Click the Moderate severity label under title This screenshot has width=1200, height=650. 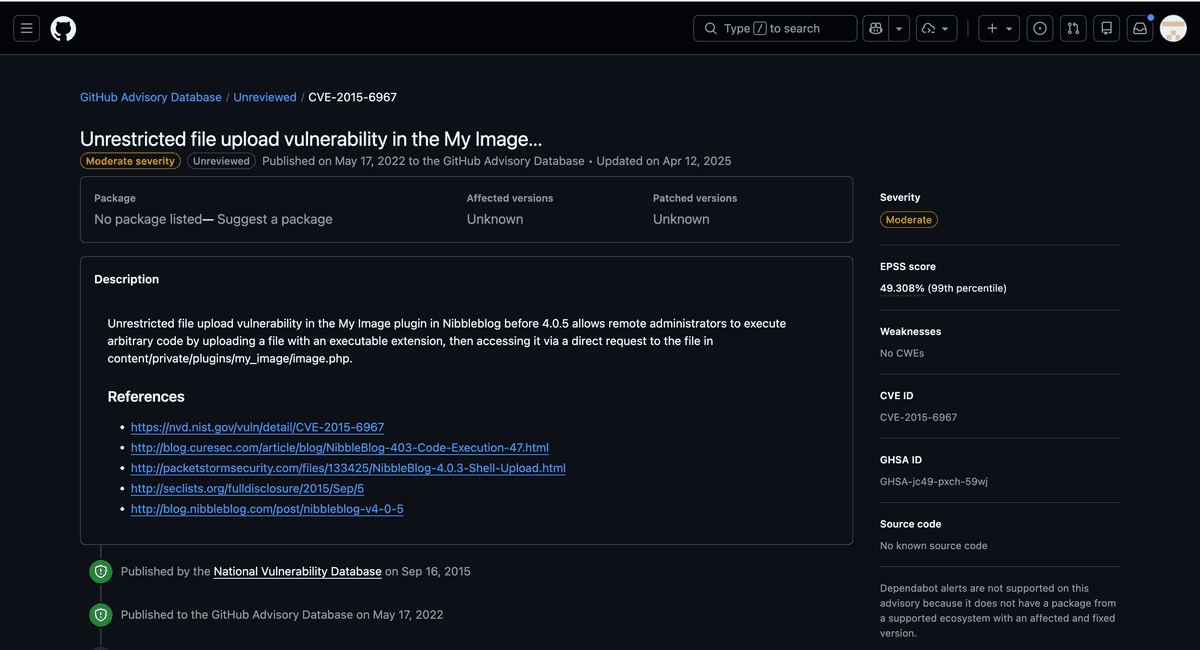130,161
